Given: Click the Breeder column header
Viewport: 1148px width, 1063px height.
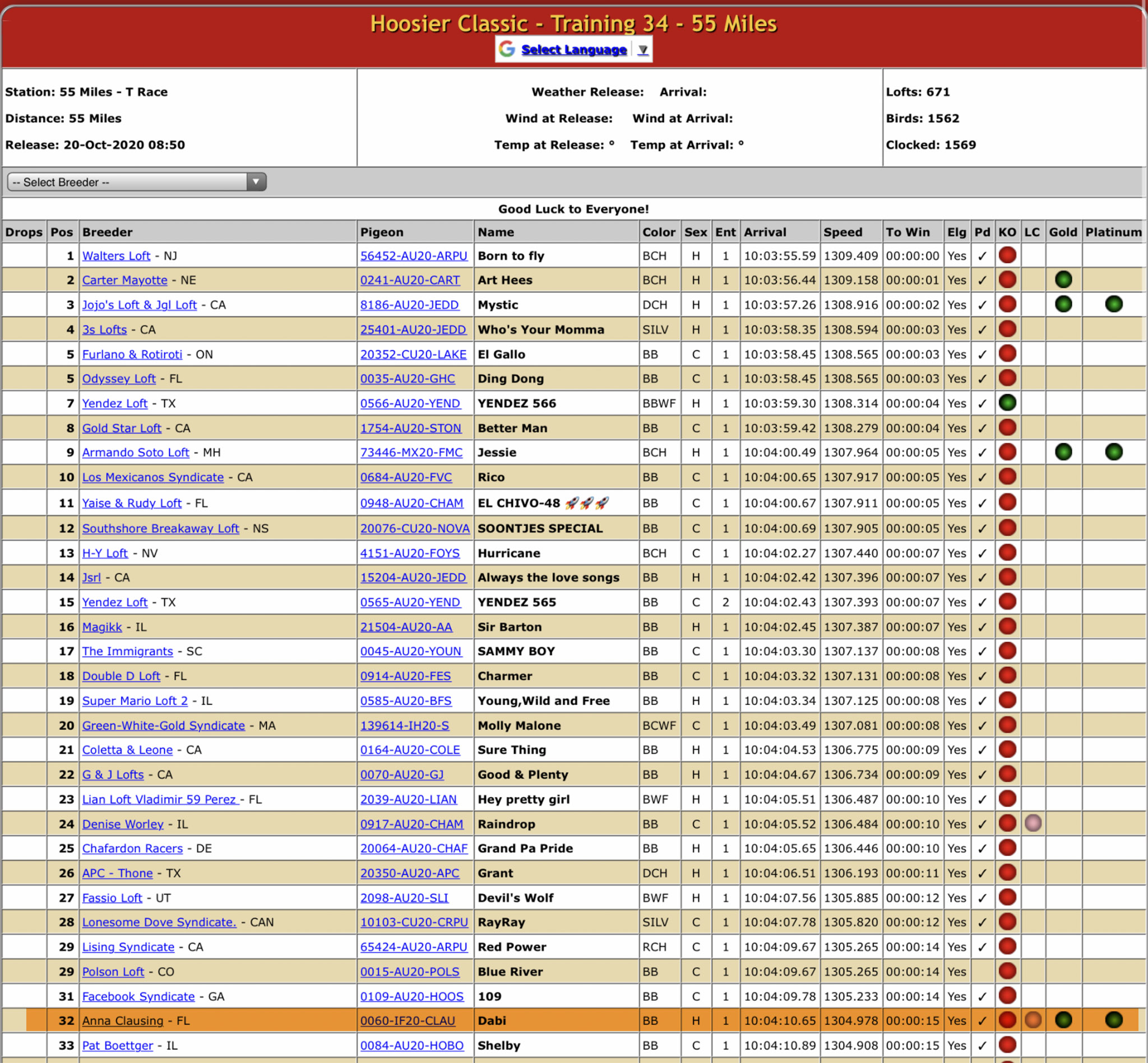Looking at the screenshot, I should click(218, 232).
